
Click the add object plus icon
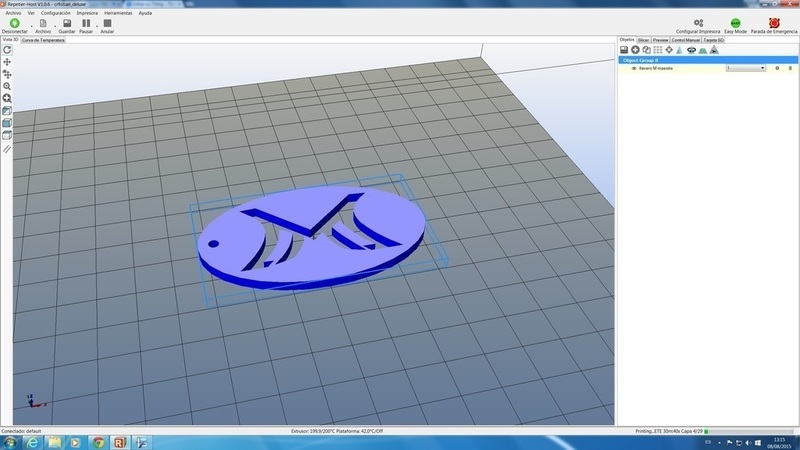[635, 50]
